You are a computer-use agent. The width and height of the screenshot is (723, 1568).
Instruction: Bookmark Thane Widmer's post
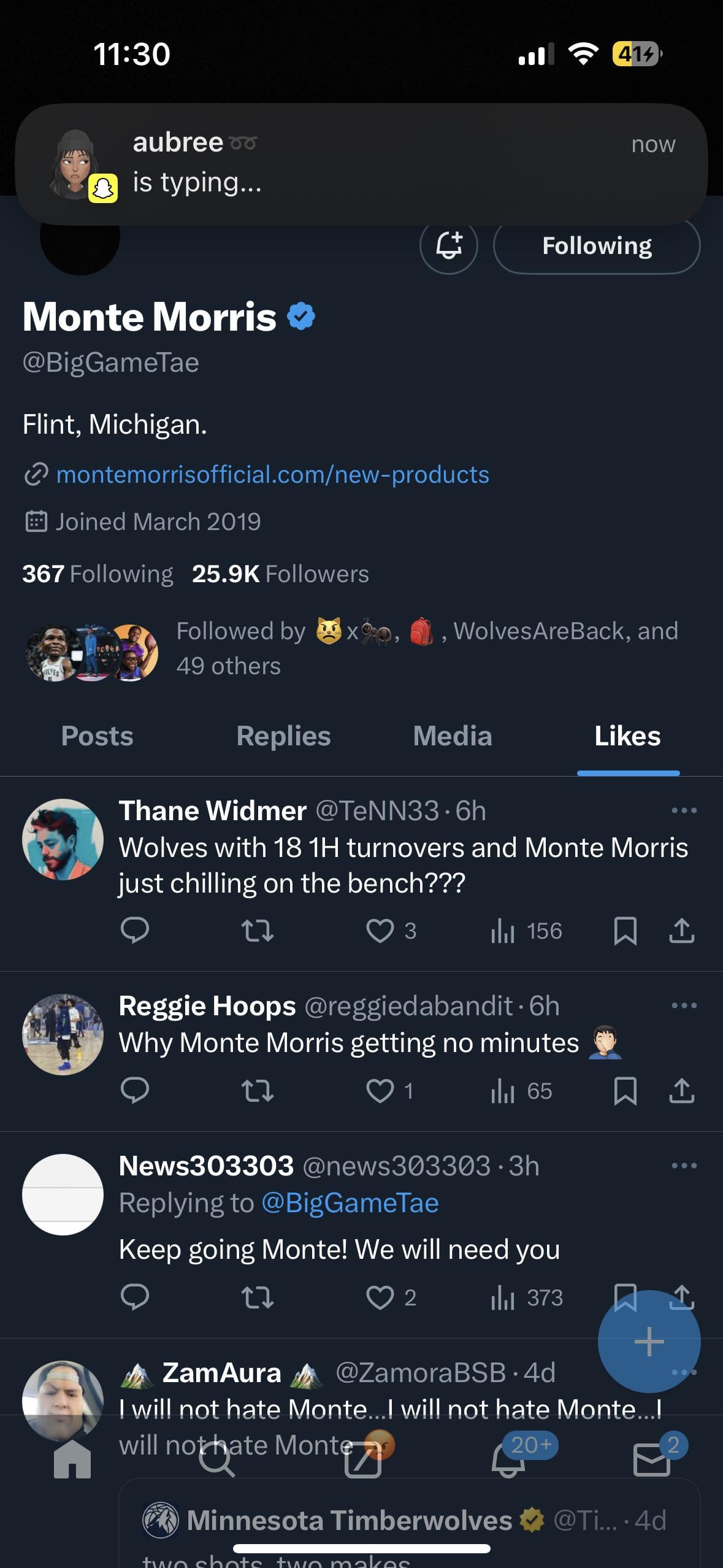[x=625, y=931]
